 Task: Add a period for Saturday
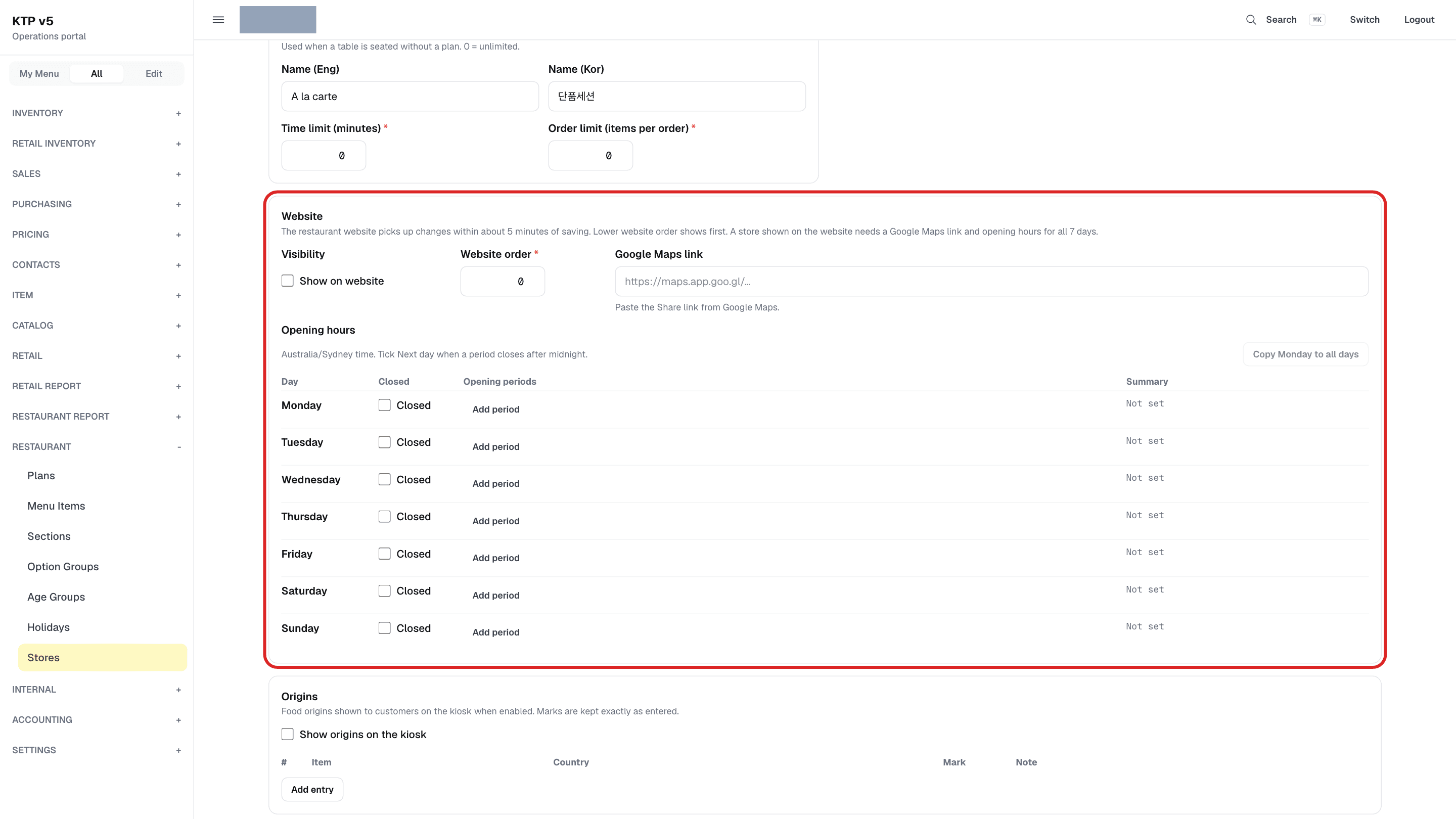point(495,595)
